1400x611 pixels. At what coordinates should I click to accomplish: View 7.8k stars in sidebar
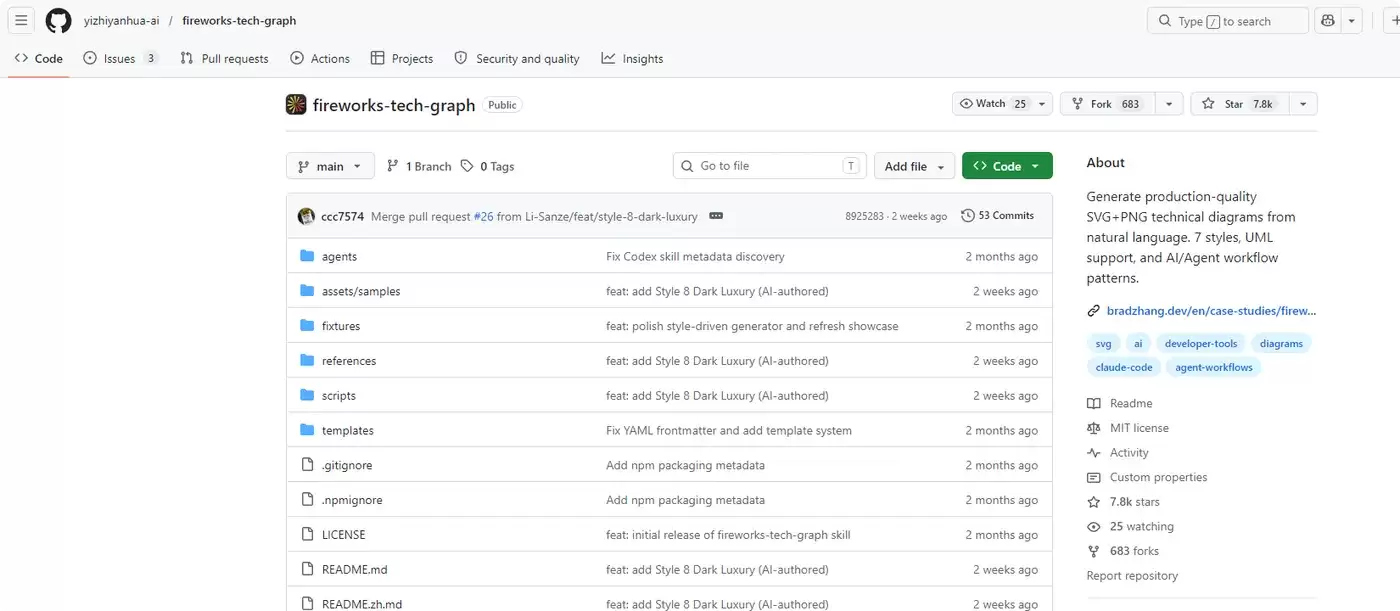(1124, 502)
